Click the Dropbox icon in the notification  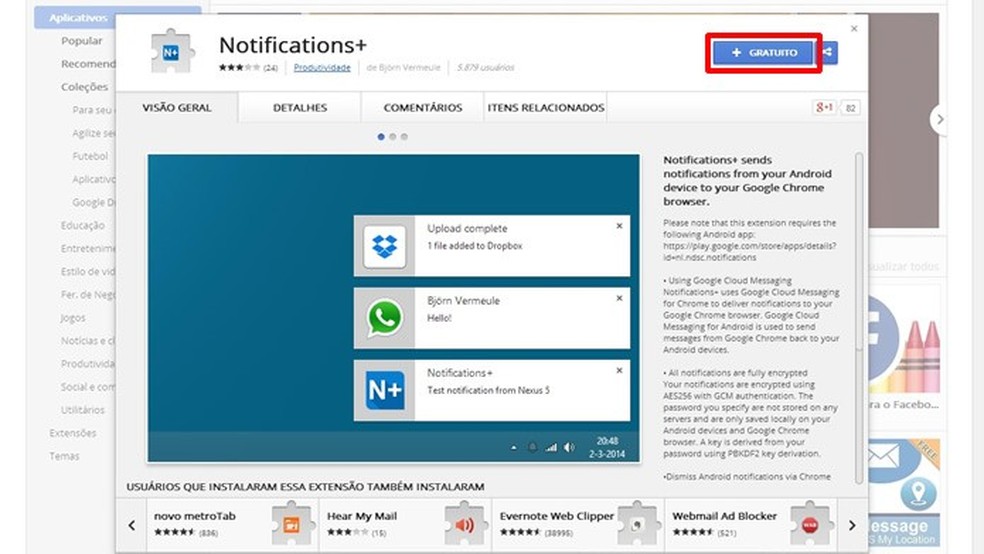[385, 246]
